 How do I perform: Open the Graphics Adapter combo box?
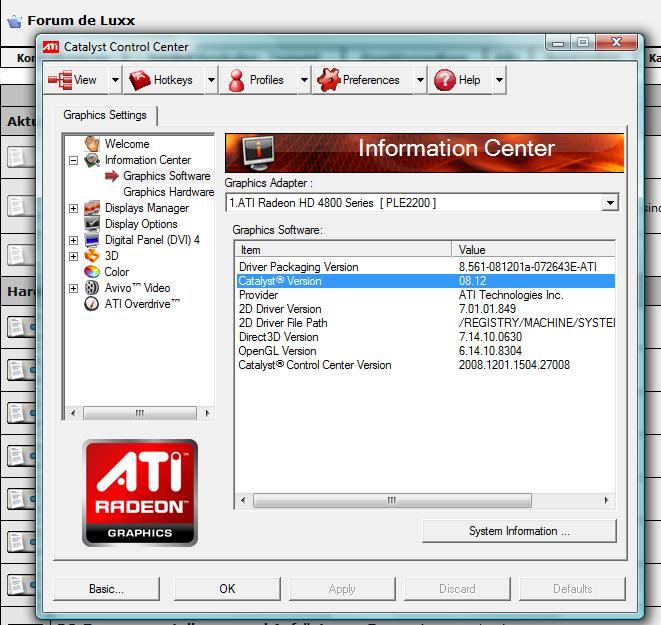point(422,203)
